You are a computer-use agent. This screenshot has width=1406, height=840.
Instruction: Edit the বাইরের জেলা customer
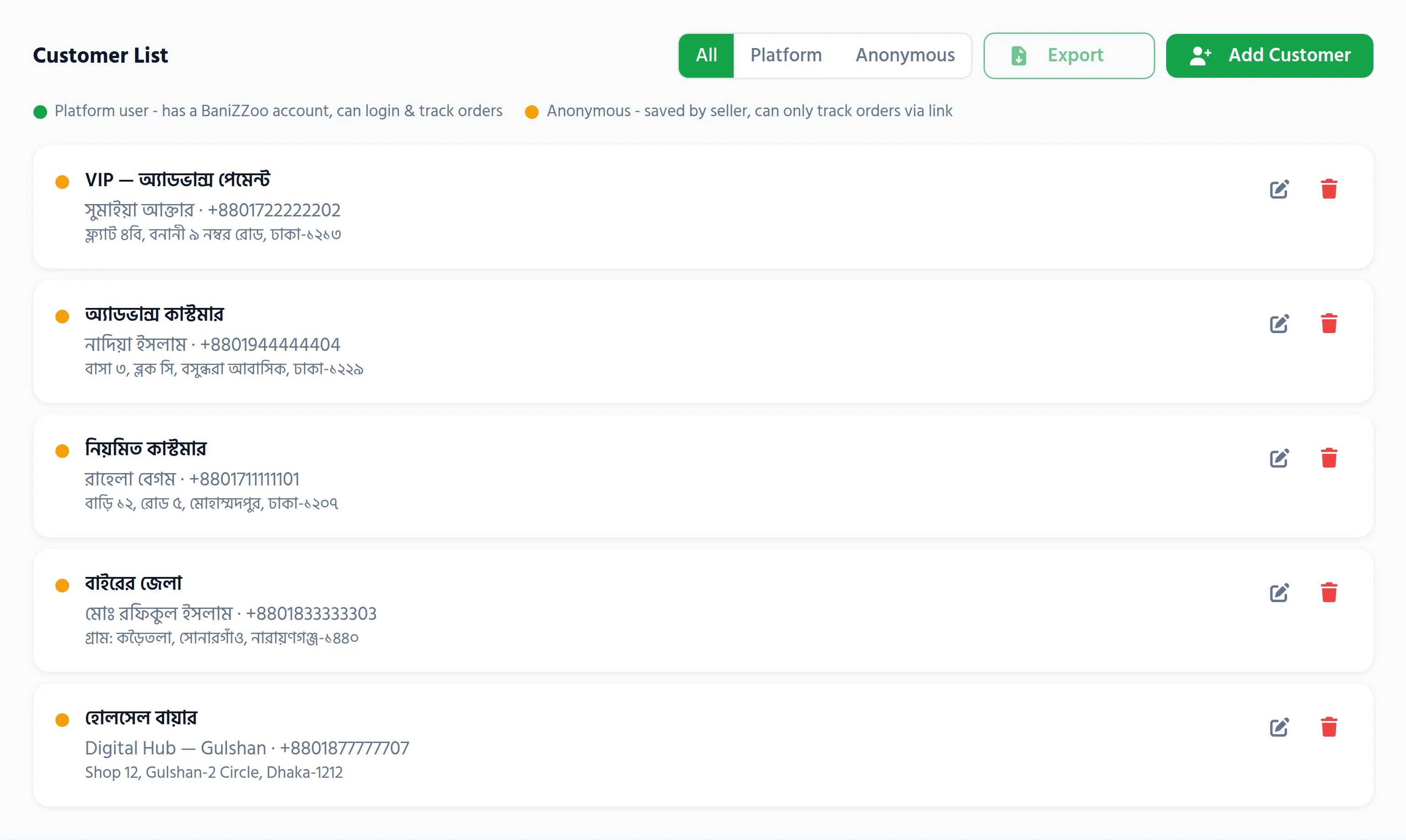1279,592
